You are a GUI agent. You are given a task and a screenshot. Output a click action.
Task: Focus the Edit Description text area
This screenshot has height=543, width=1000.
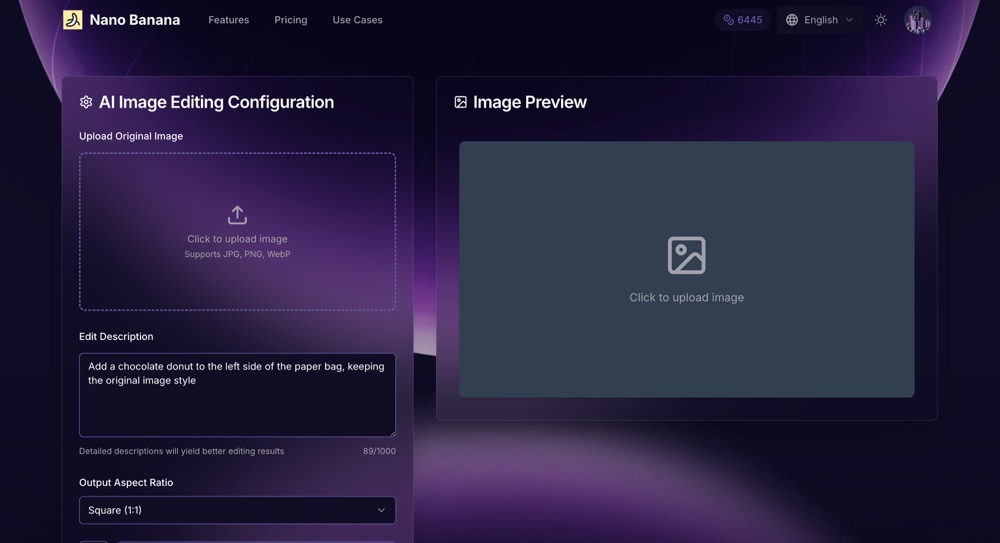pos(237,395)
